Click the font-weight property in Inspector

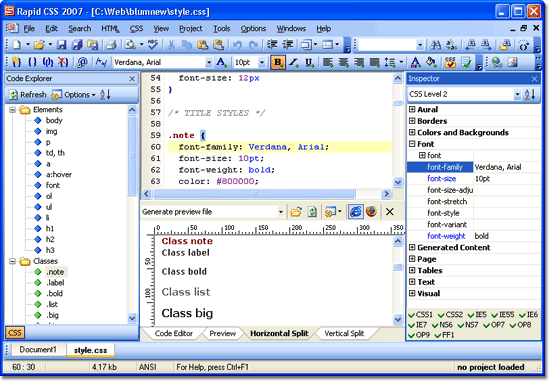[446, 236]
